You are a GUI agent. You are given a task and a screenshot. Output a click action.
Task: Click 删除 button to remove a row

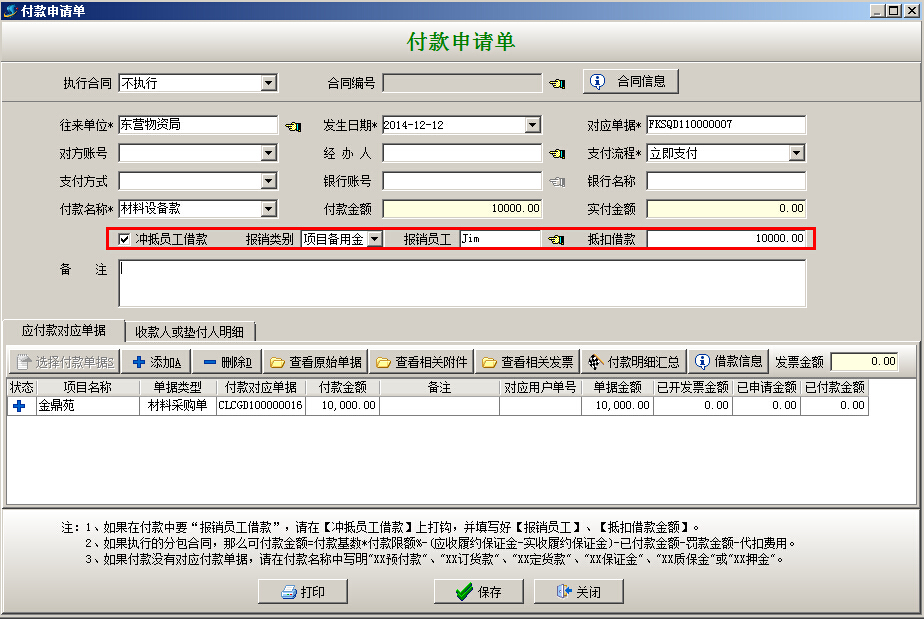click(226, 361)
